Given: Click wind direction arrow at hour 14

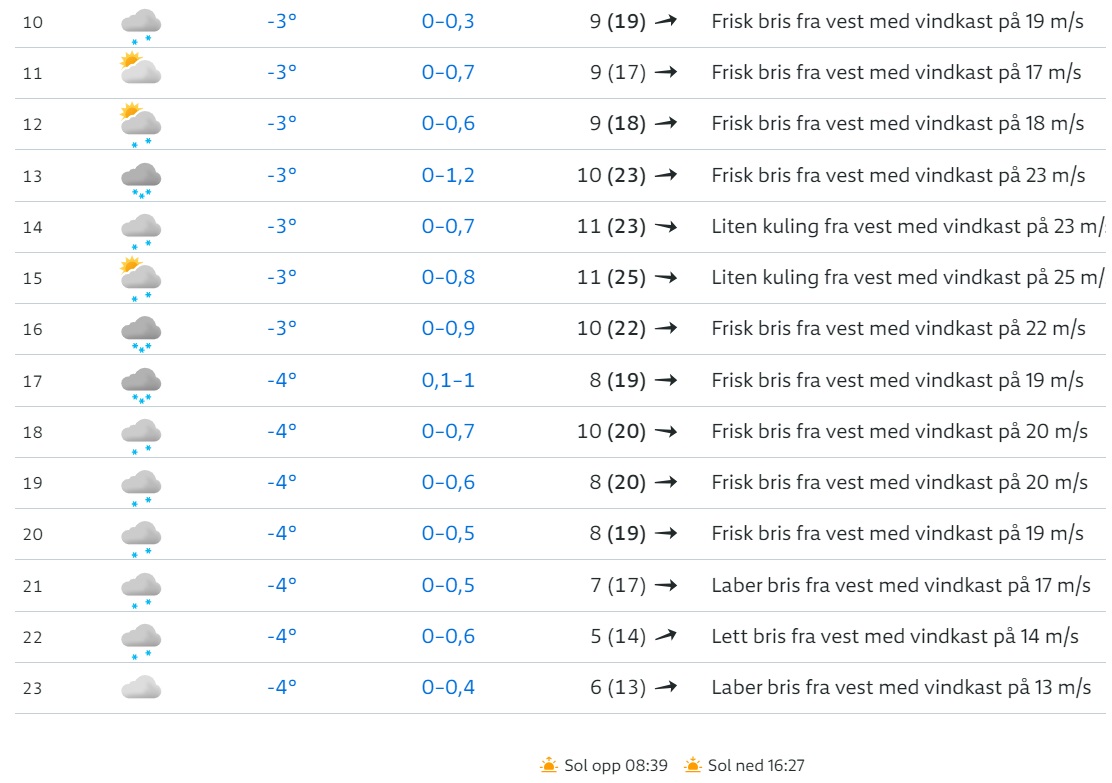Looking at the screenshot, I should click(x=665, y=227).
